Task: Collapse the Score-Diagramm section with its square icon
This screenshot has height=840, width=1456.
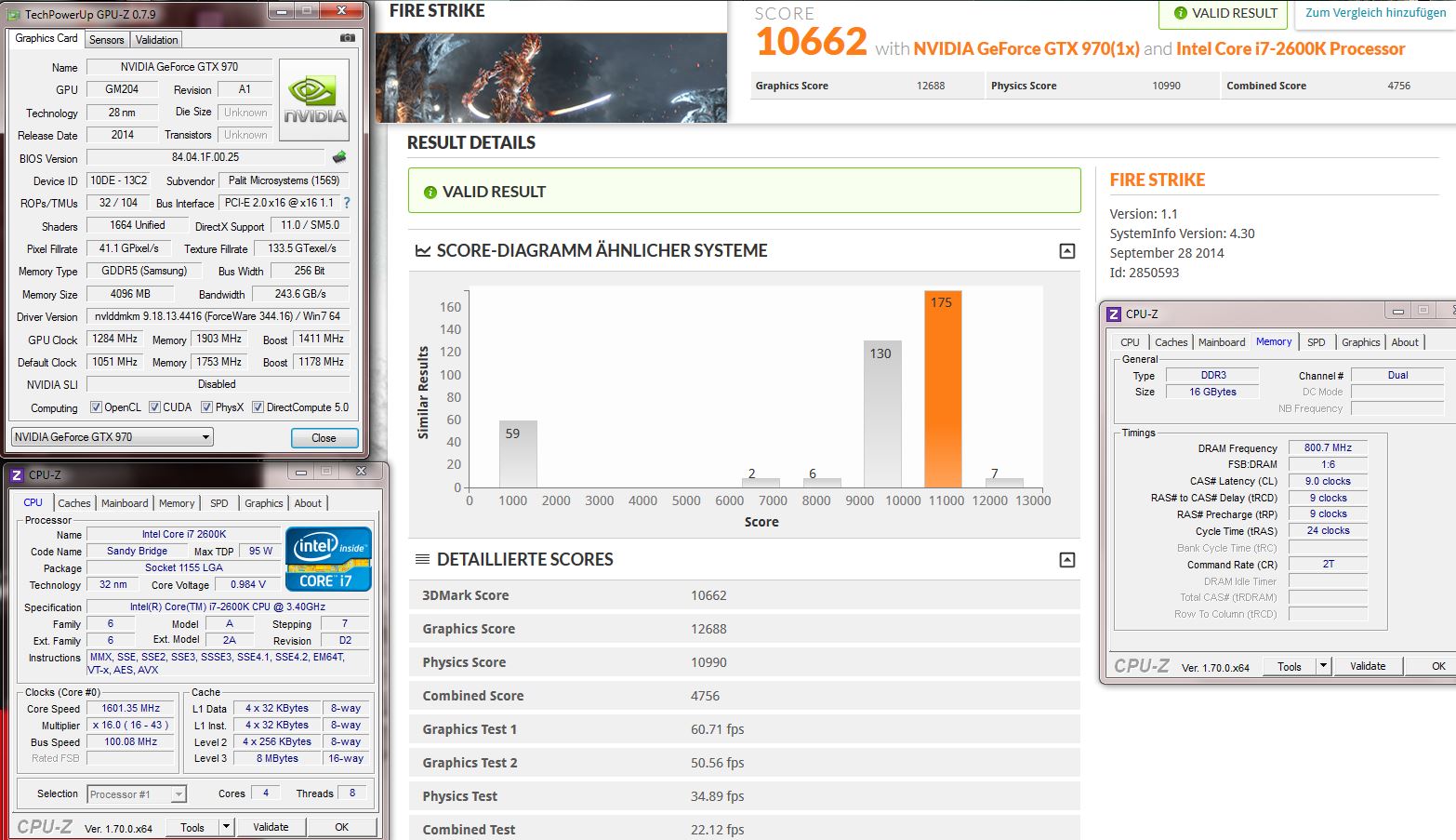Action: pyautogui.click(x=1067, y=251)
